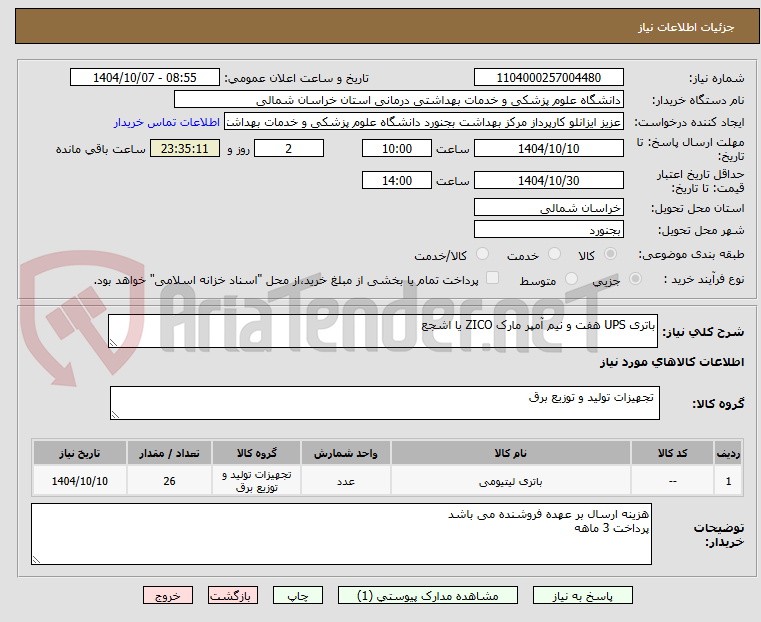Click the خروج exit button
Viewport: 761px width, 622px height.
(x=168, y=595)
